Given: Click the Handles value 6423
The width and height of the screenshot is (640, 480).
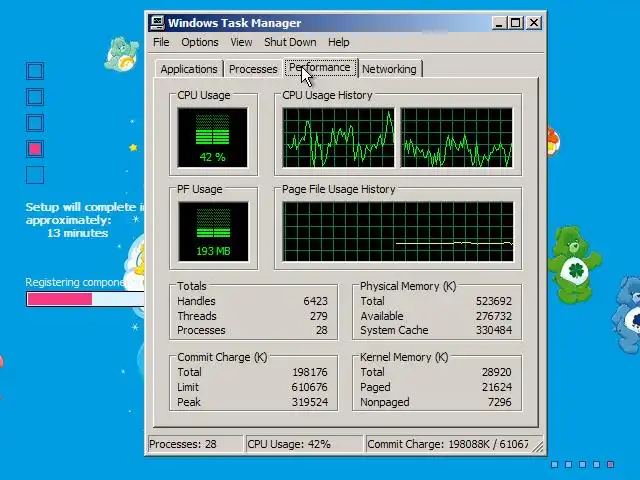Looking at the screenshot, I should tap(315, 301).
